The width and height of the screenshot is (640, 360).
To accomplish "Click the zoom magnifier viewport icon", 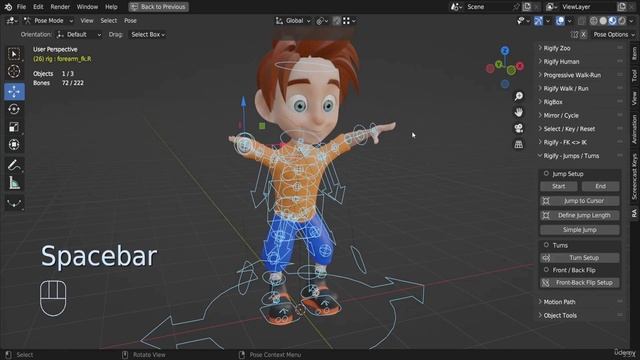I will coord(518,96).
